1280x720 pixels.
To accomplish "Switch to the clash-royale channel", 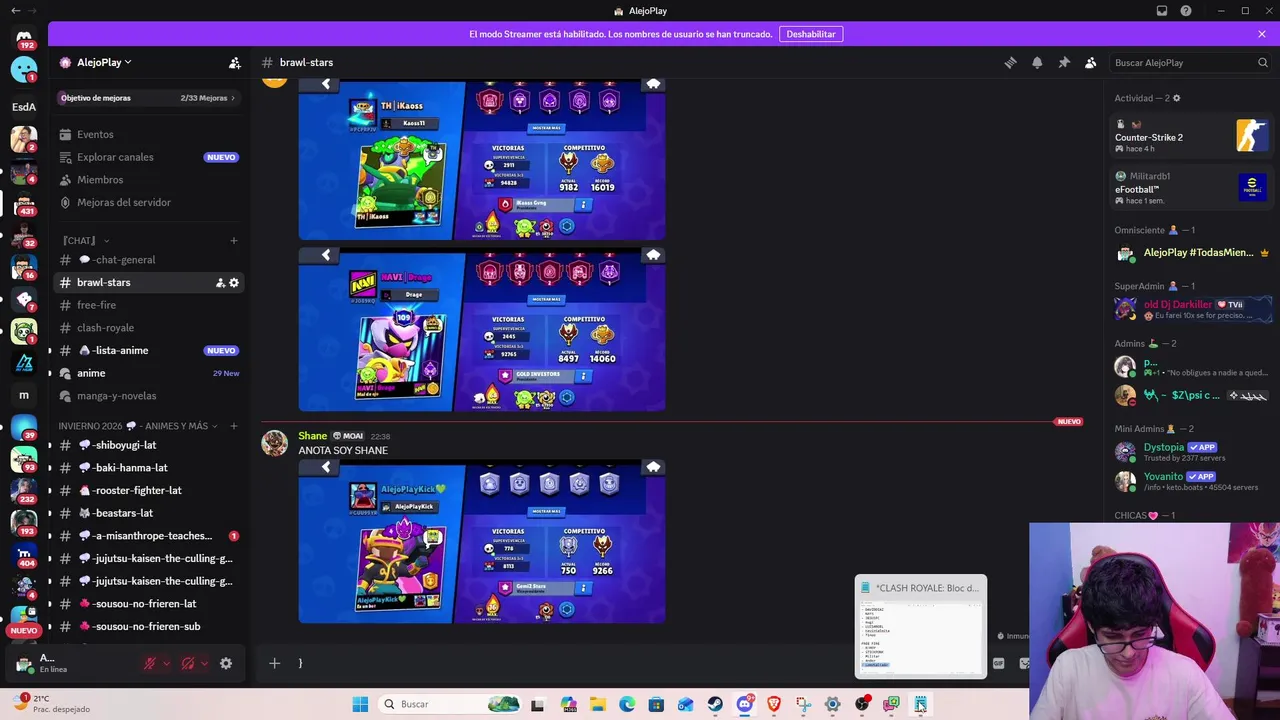I will (x=148, y=328).
